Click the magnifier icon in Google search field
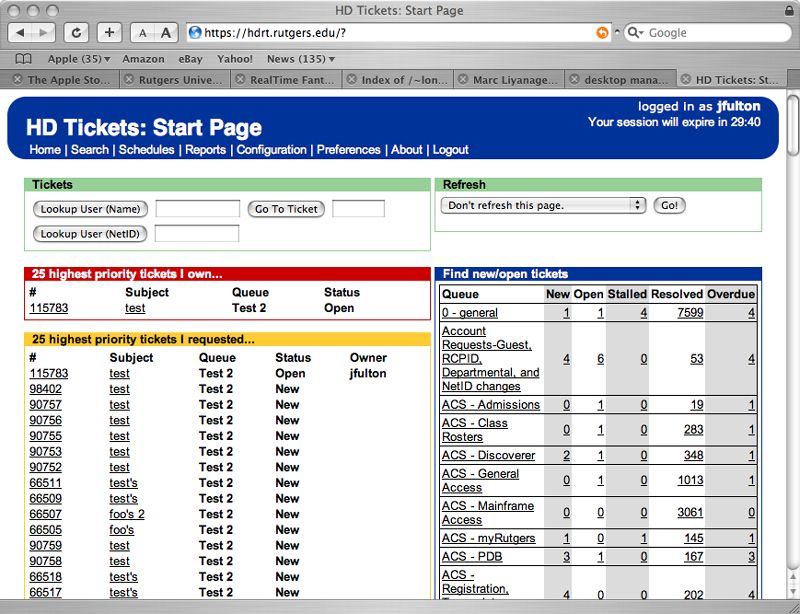The image size is (800, 614). point(636,32)
